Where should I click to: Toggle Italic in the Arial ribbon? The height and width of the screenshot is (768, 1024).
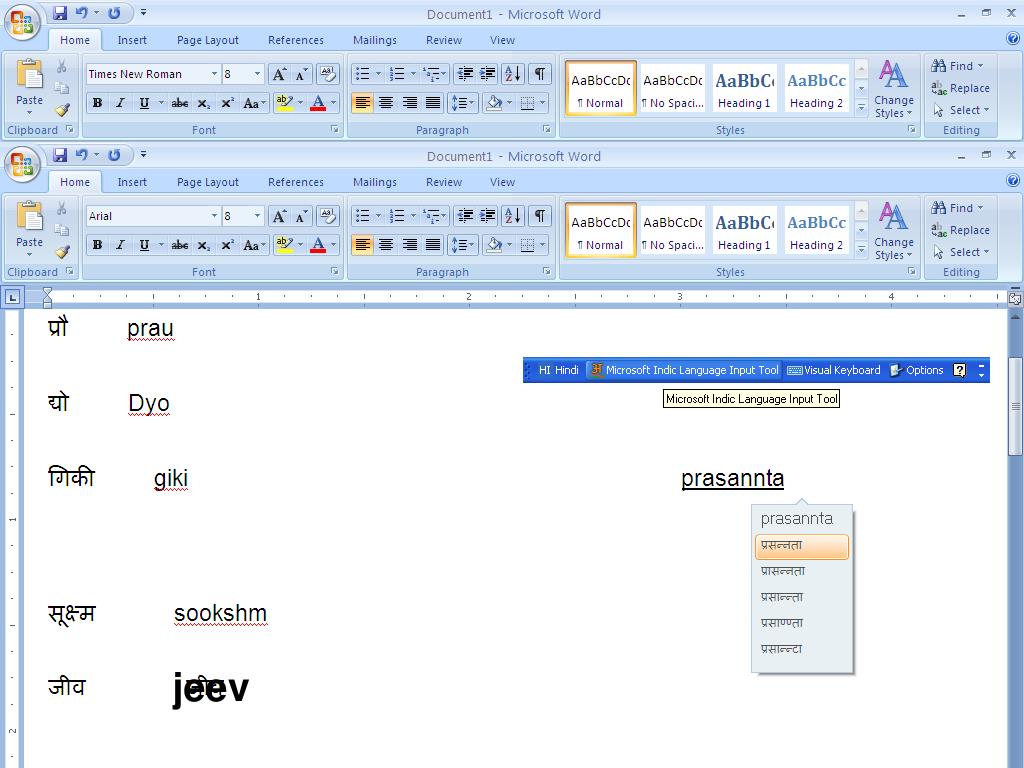(120, 245)
